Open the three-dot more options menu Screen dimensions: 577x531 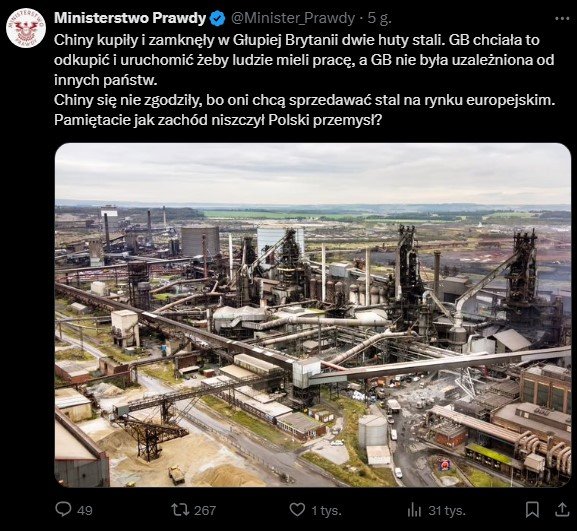[562, 19]
